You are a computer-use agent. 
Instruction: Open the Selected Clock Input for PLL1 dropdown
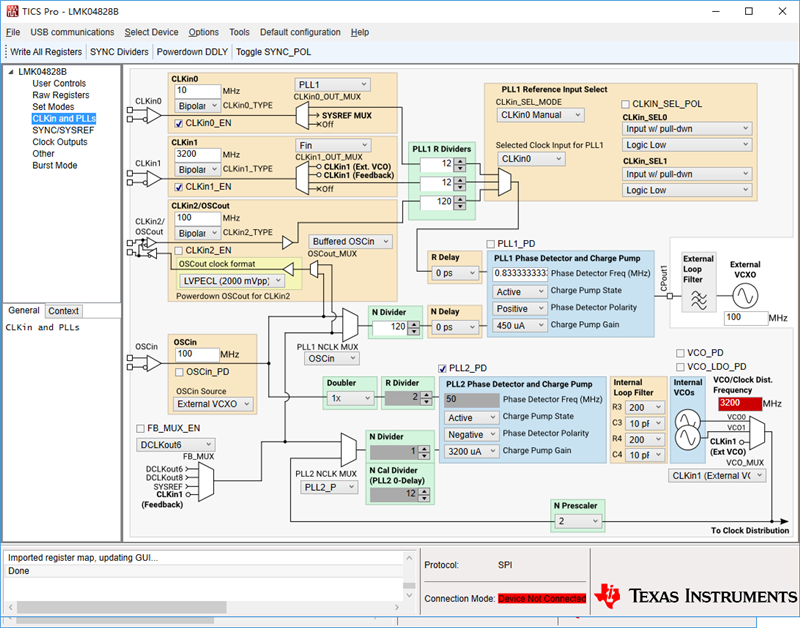coord(531,159)
